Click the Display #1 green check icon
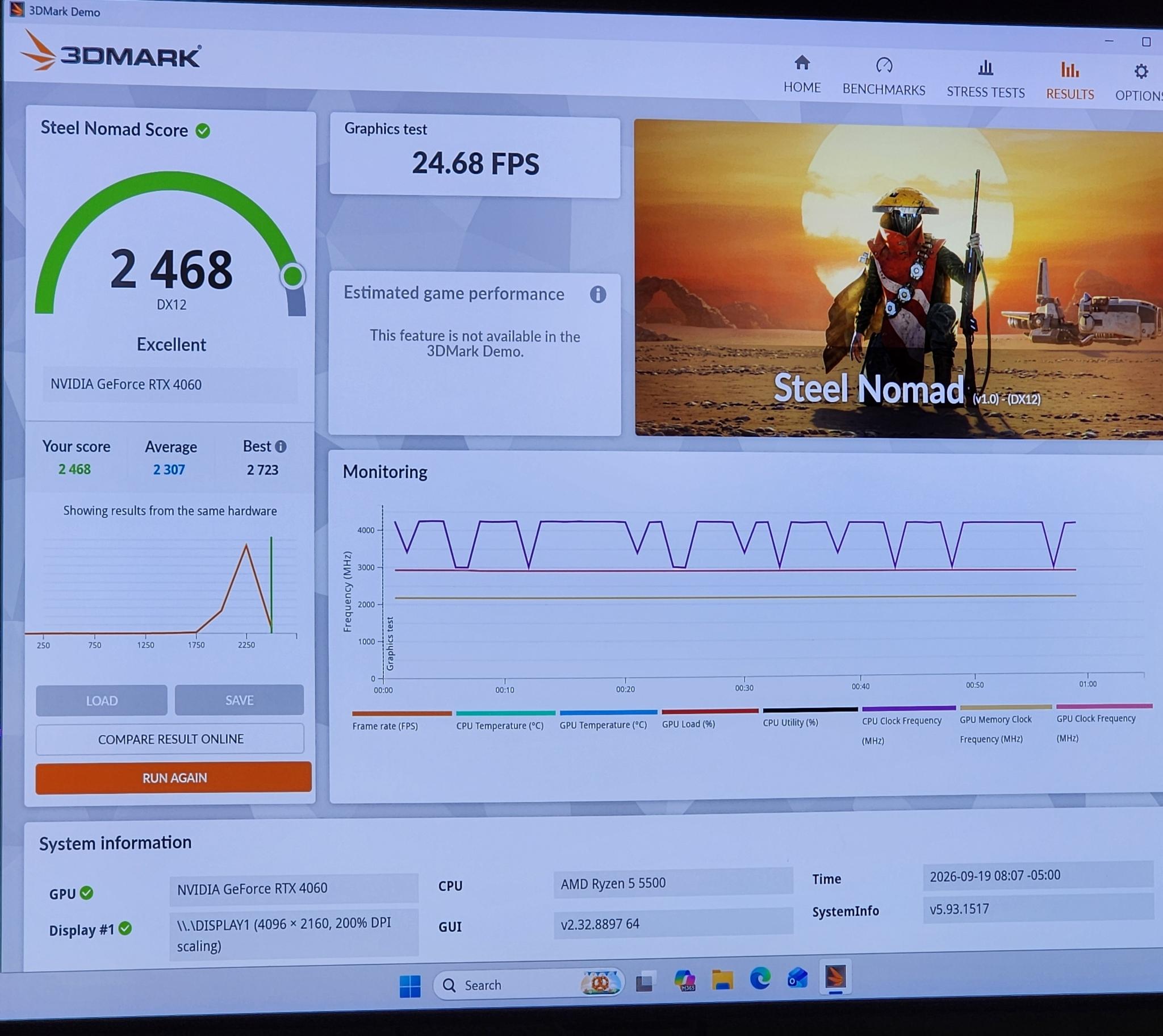 tap(125, 929)
